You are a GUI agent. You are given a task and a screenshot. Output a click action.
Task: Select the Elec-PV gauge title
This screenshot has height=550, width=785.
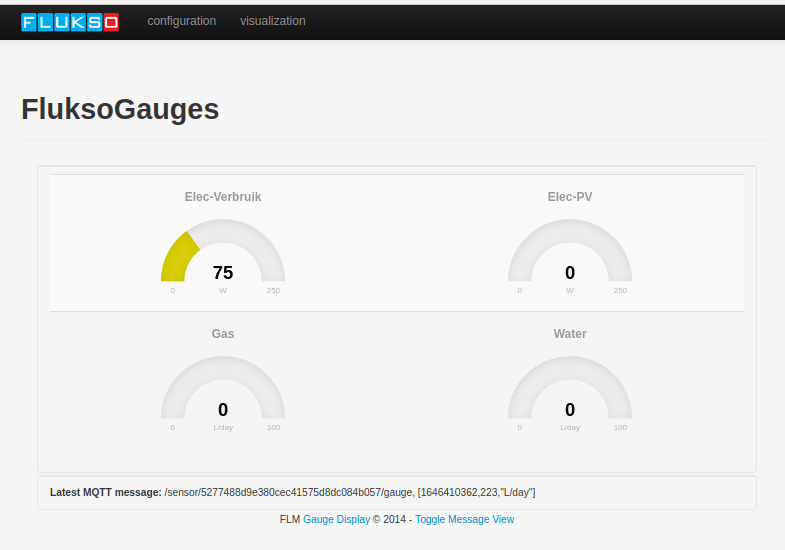(570, 197)
